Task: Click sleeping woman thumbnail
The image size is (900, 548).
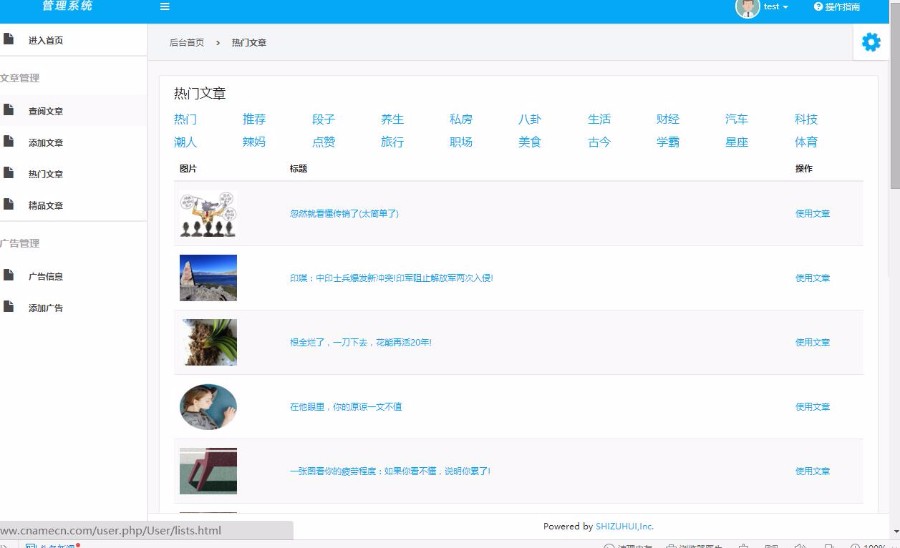Action: tap(208, 407)
